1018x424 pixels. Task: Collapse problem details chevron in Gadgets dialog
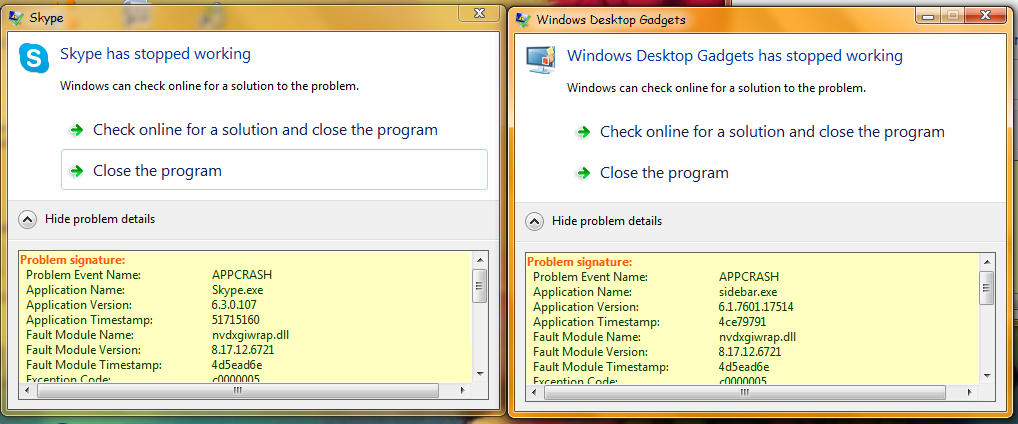(534, 221)
